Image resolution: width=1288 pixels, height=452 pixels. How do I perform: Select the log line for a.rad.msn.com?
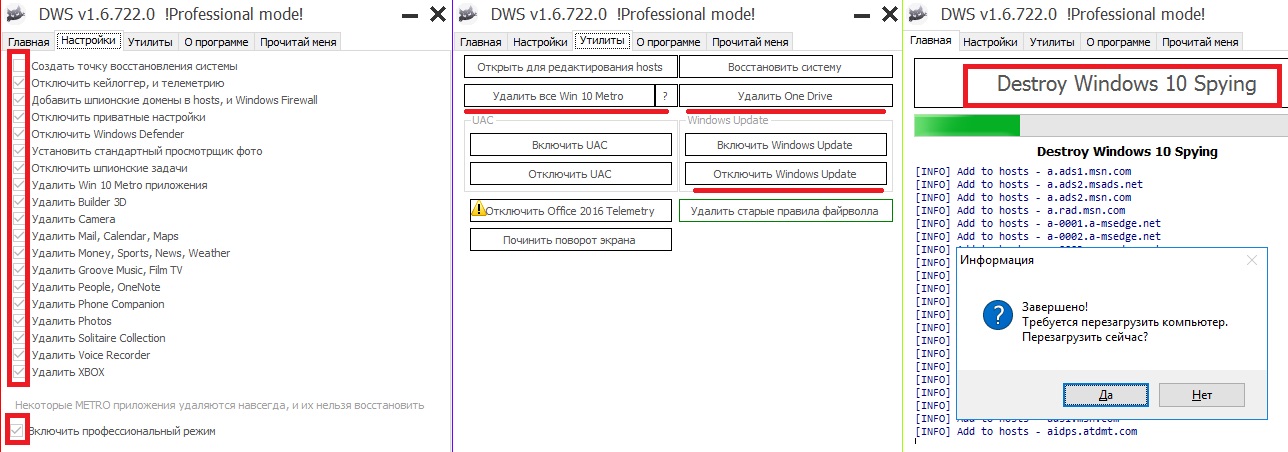click(1020, 210)
